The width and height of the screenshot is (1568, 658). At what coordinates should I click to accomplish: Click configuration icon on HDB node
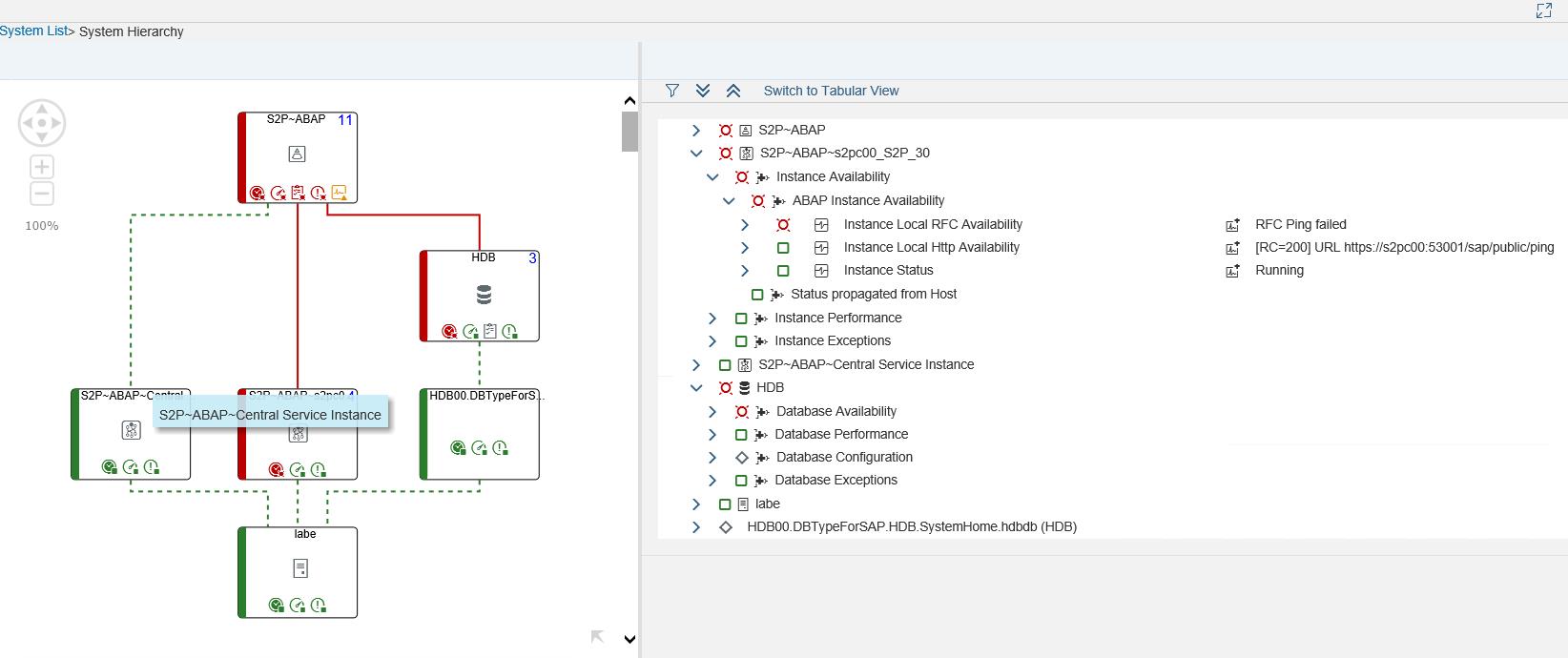pyautogui.click(x=490, y=331)
